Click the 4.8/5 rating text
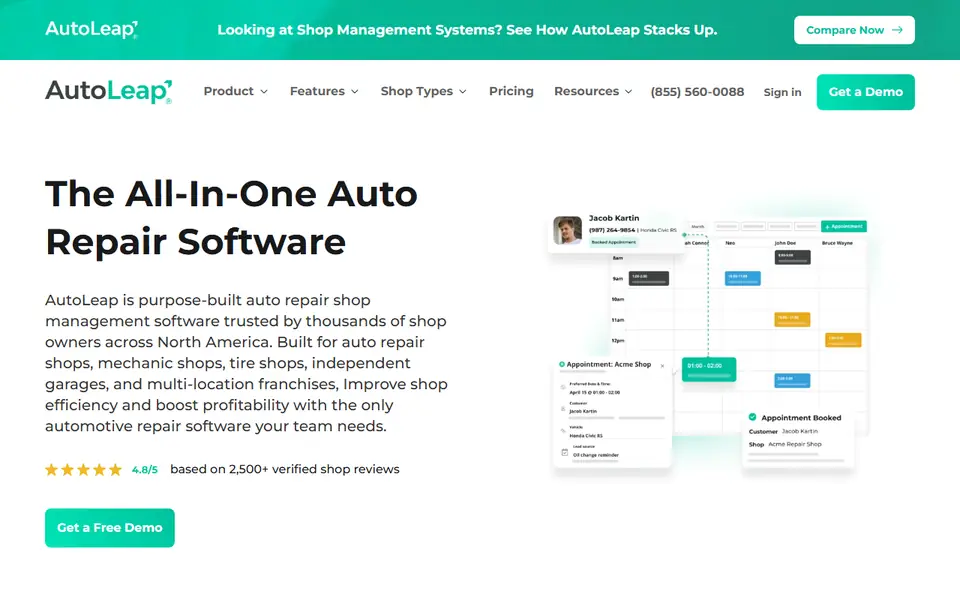The image size is (960, 600). [144, 470]
